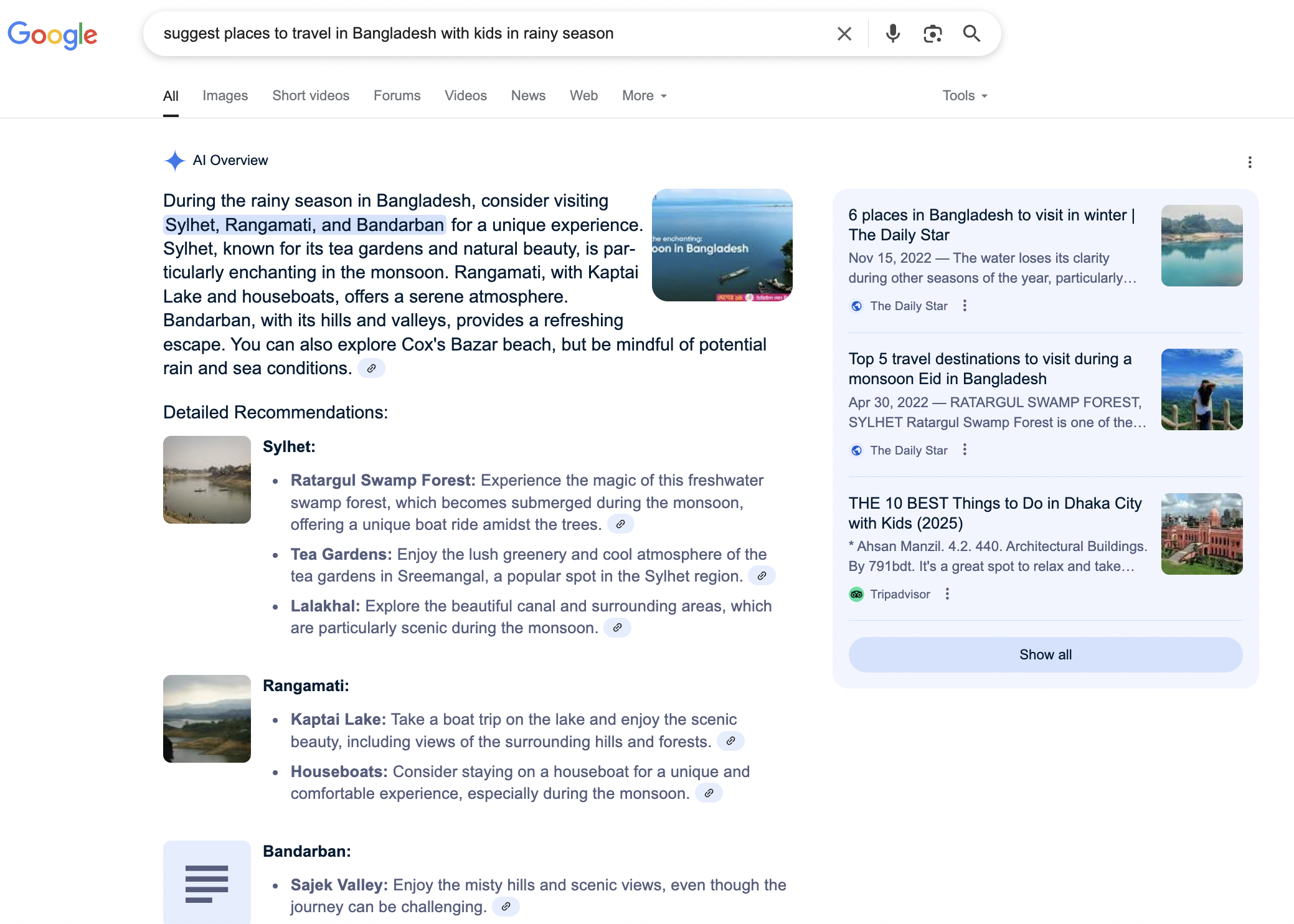Open source link icon for Houseboats
This screenshot has width=1294, height=924.
(x=709, y=793)
